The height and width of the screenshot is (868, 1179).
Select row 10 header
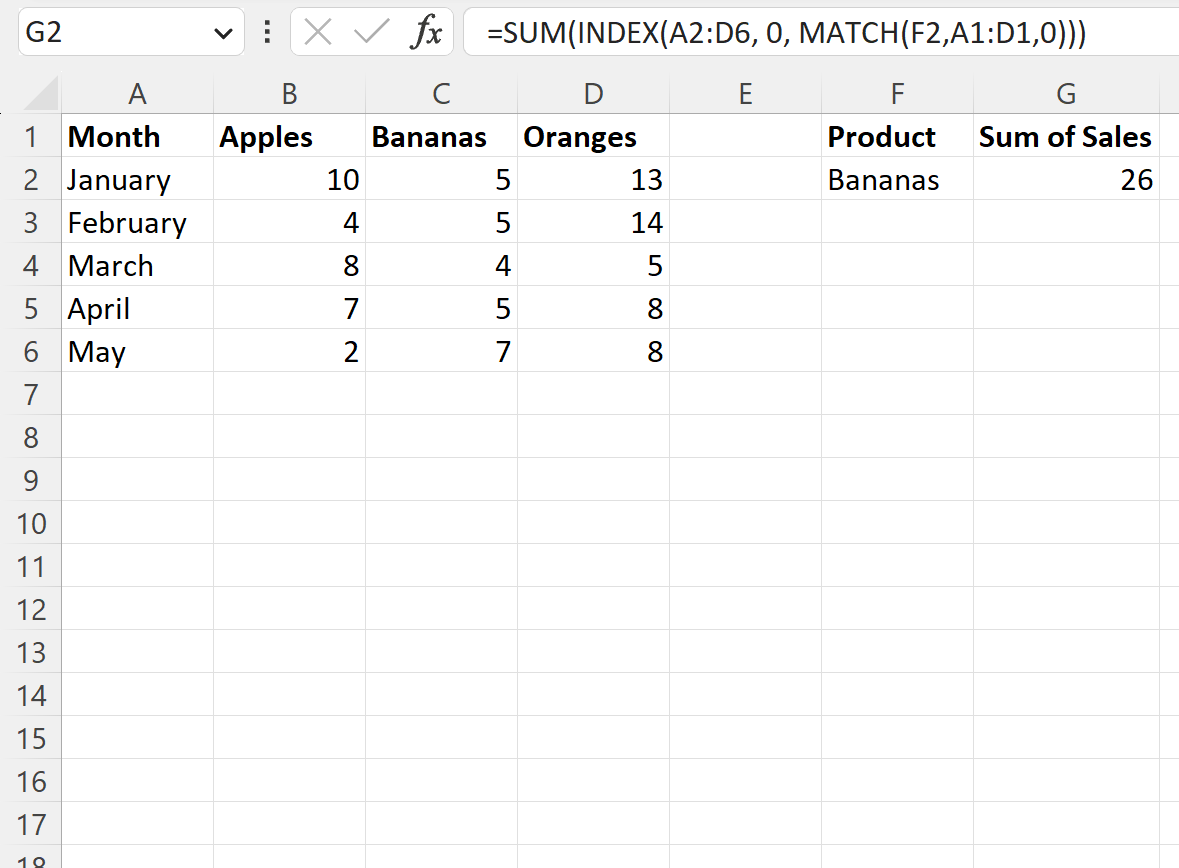point(31,524)
